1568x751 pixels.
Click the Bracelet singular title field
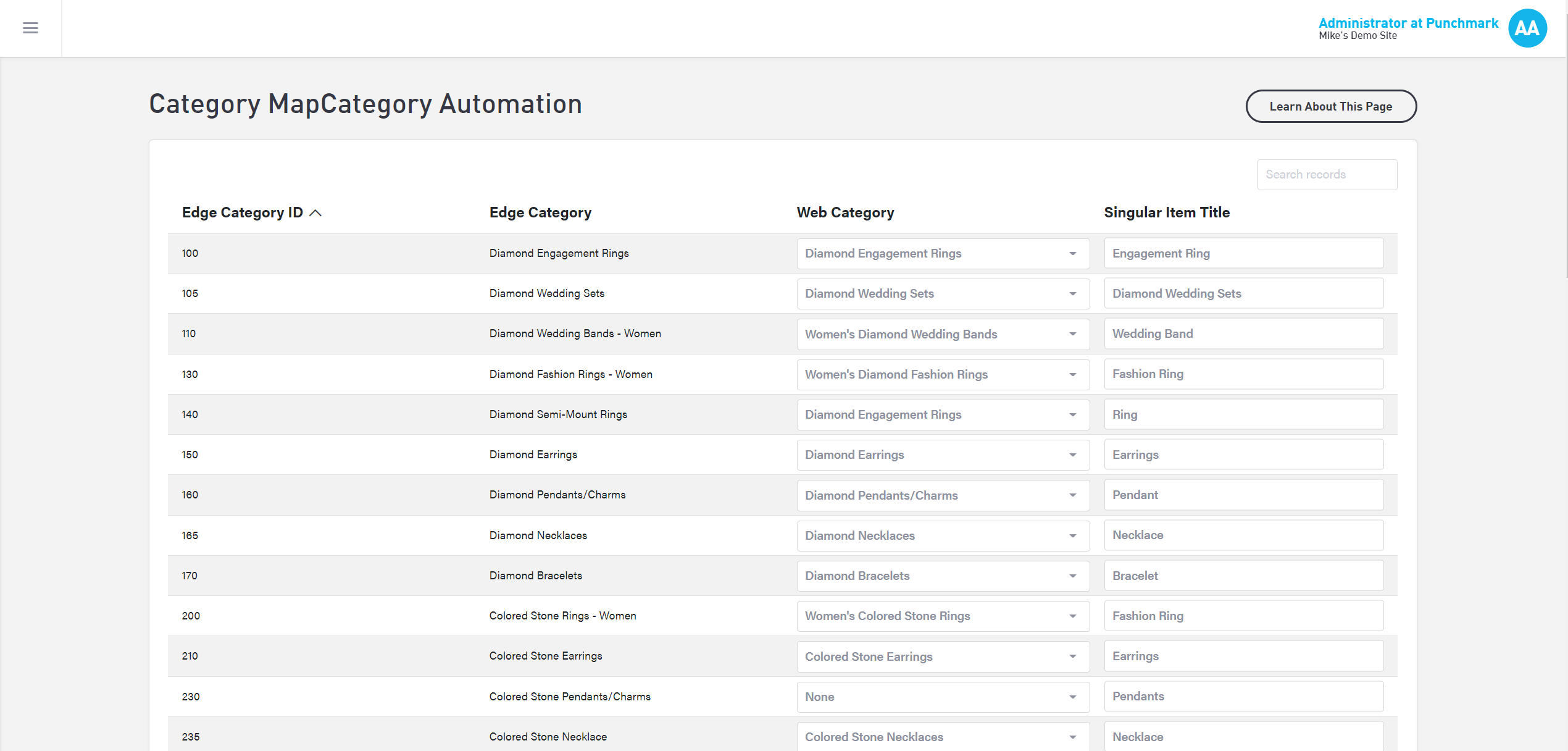pyautogui.click(x=1243, y=576)
